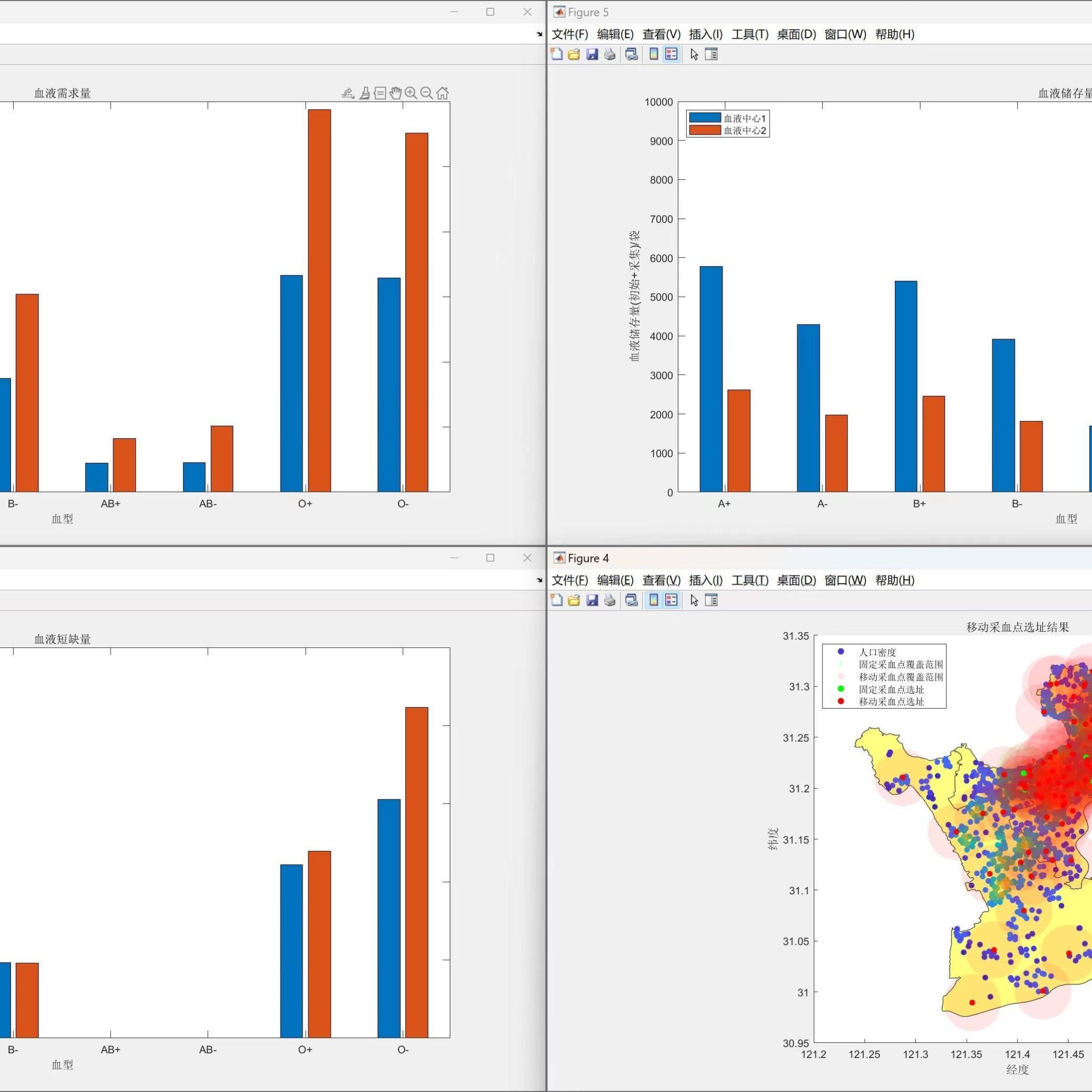Toggle the Insert Legend button in Figure 5
Image resolution: width=1092 pixels, height=1092 pixels.
[671, 55]
